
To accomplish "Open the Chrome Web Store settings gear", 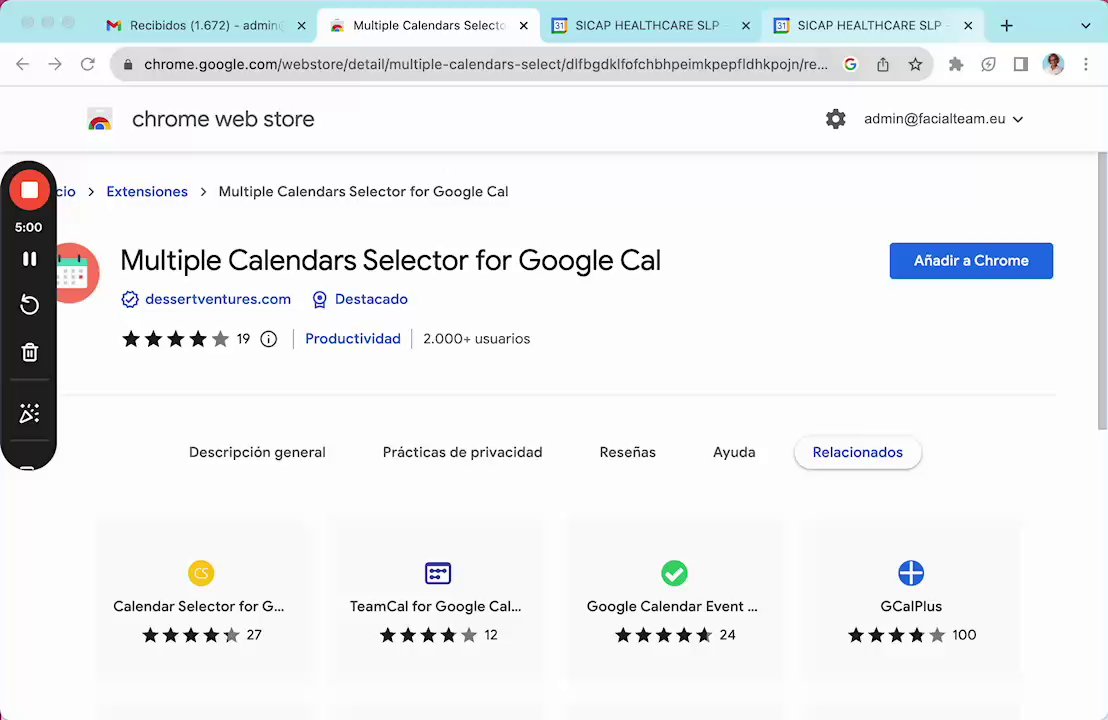I will point(835,119).
